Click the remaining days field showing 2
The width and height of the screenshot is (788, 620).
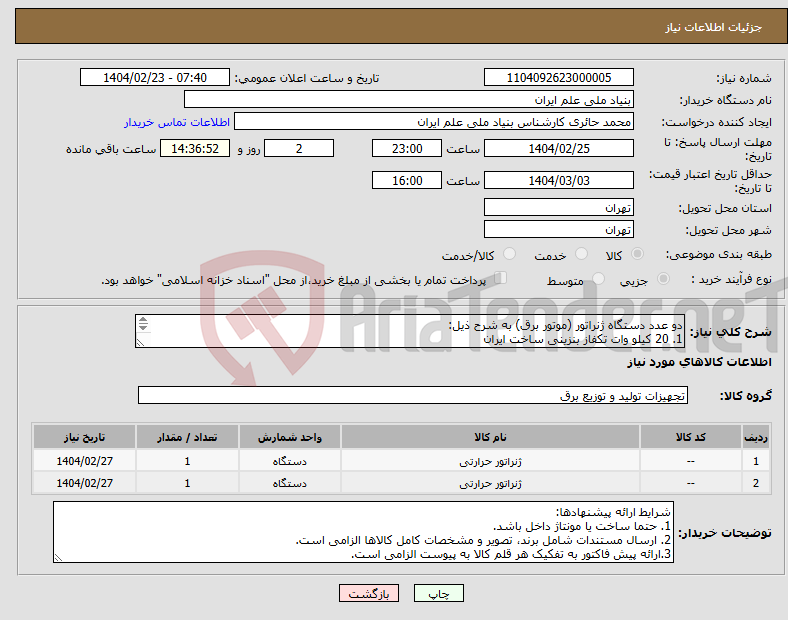299,149
